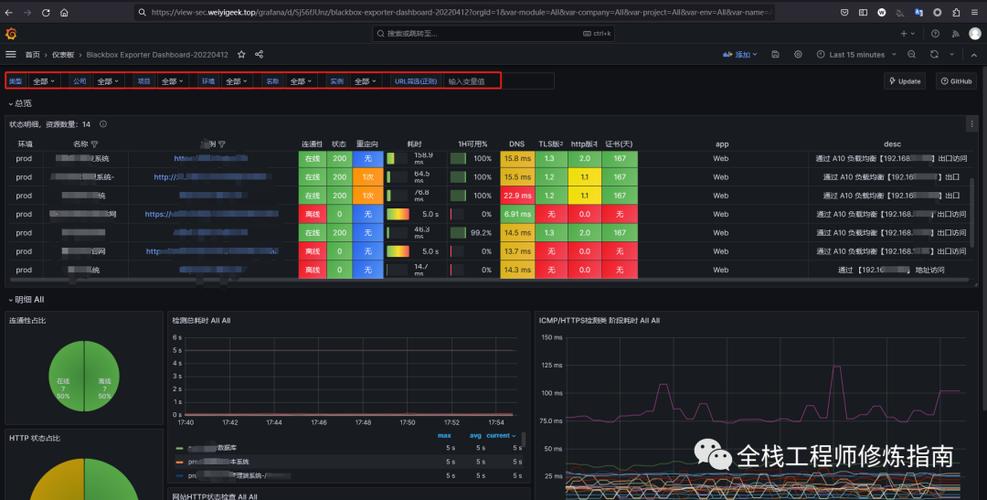Open dashboard settings gear icon

pos(798,55)
